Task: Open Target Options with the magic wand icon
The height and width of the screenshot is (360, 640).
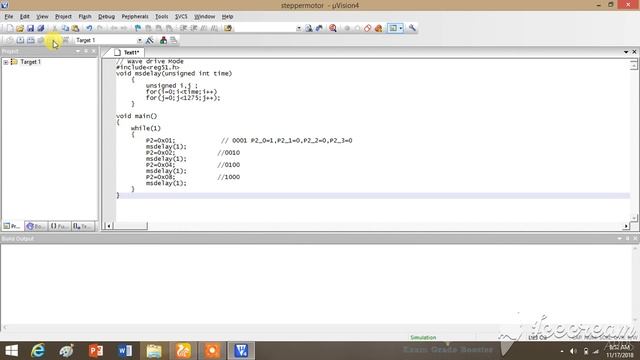Action: coord(150,40)
